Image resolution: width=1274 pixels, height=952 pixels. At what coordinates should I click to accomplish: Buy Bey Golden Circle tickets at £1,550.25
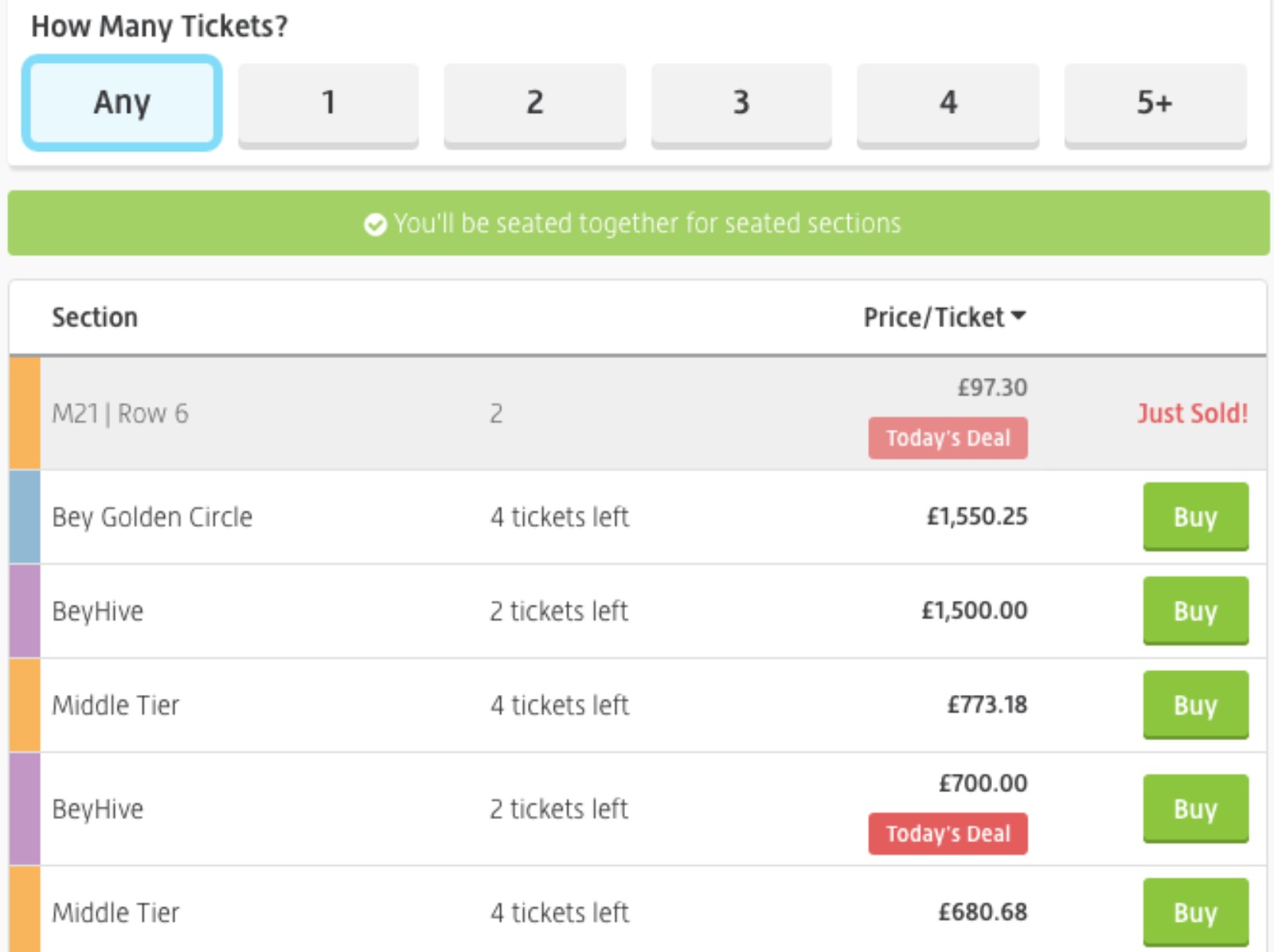pos(1195,516)
